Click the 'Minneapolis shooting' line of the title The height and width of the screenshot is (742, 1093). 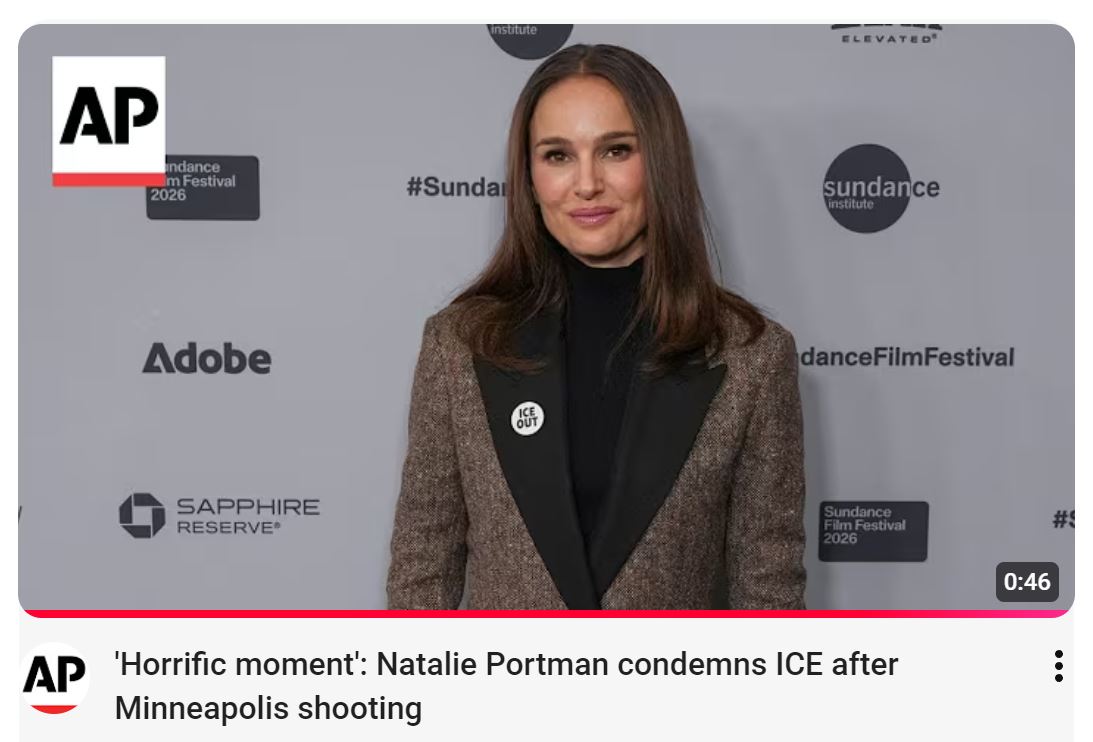point(268,709)
